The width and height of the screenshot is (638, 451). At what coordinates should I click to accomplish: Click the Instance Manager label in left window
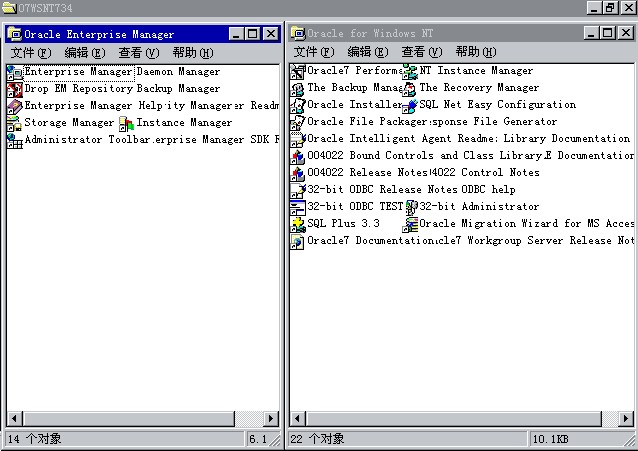tap(184, 123)
